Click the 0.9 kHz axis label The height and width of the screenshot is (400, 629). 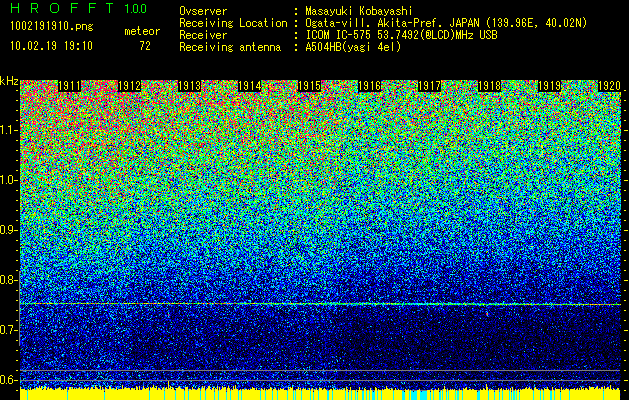pos(8,230)
